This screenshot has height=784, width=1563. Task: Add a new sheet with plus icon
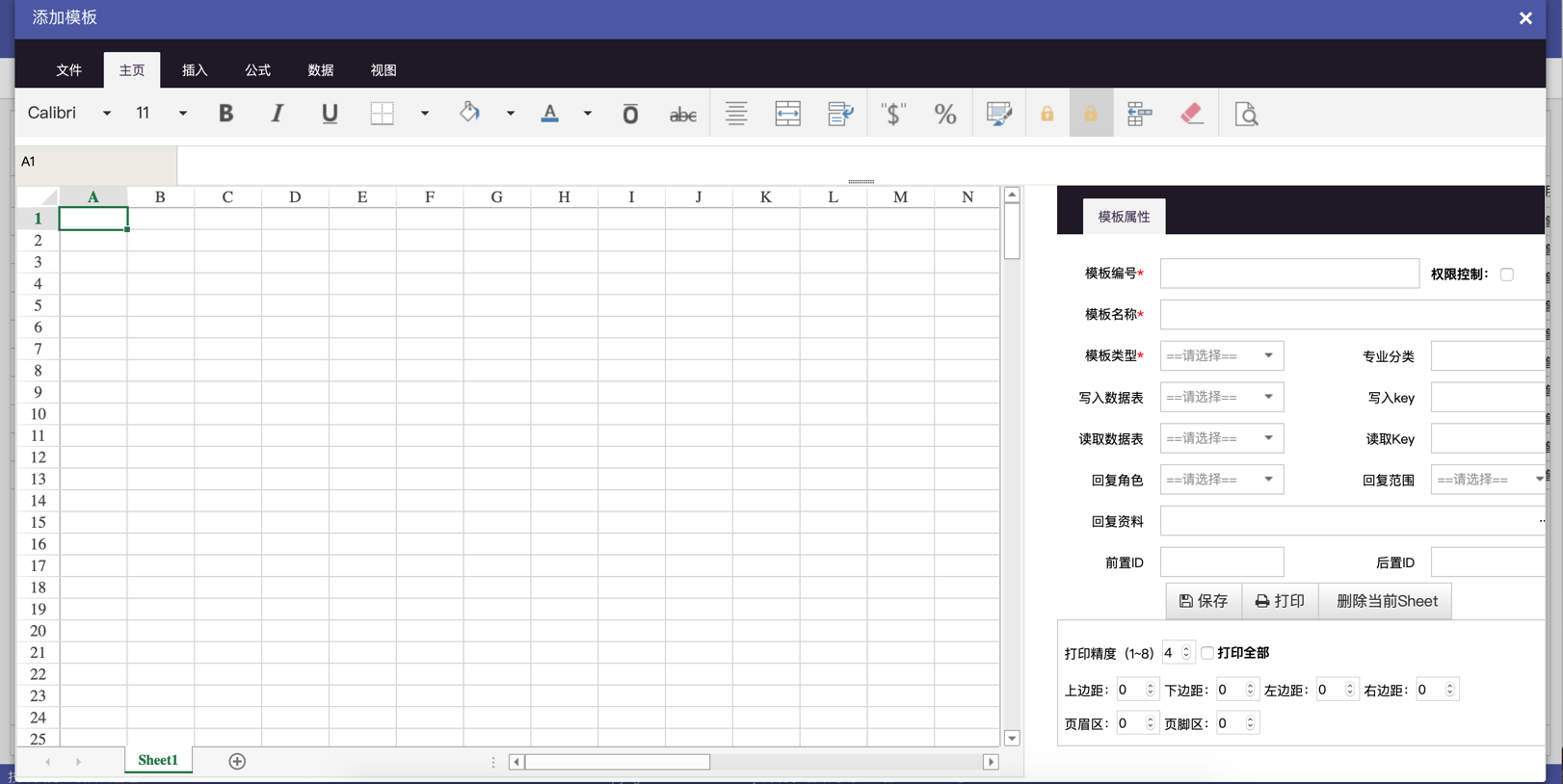[237, 761]
